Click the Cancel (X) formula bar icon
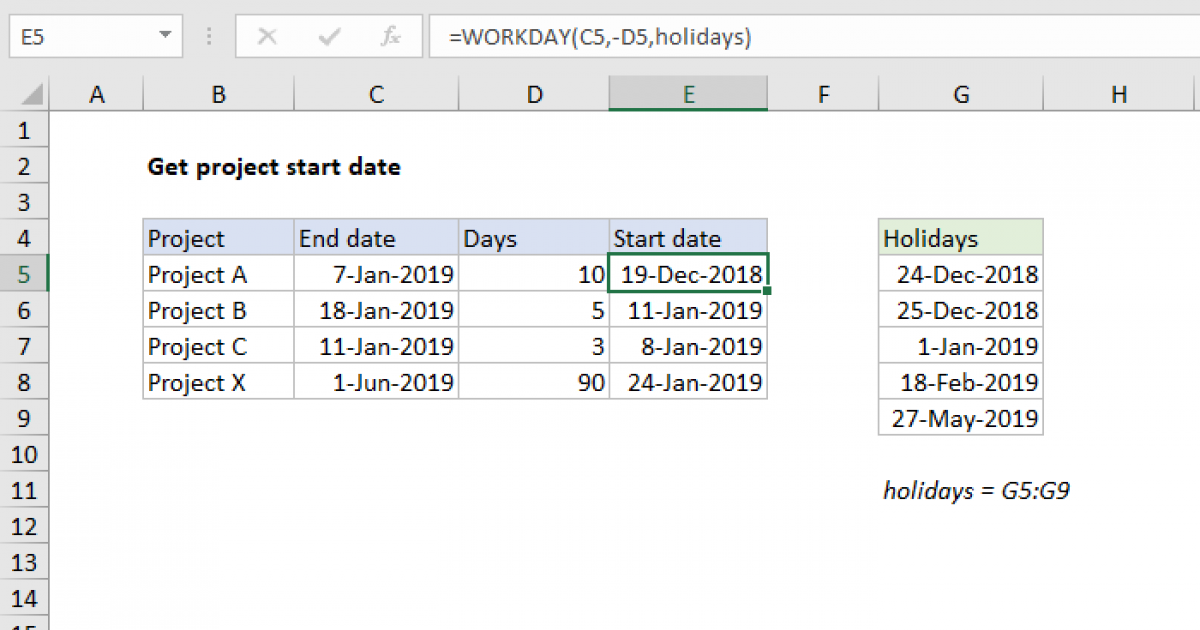The image size is (1200, 630). [267, 37]
